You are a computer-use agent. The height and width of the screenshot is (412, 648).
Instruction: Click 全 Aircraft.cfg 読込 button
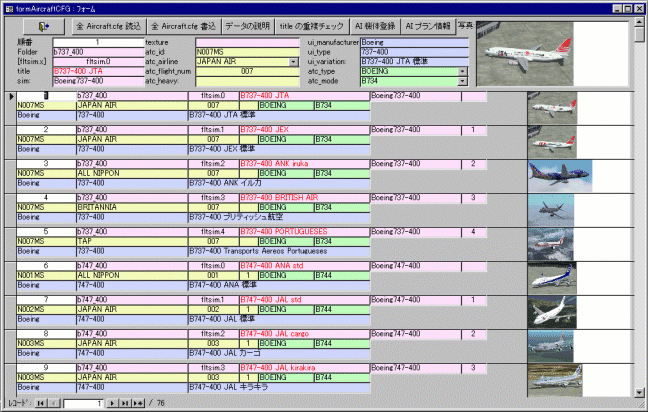point(107,27)
